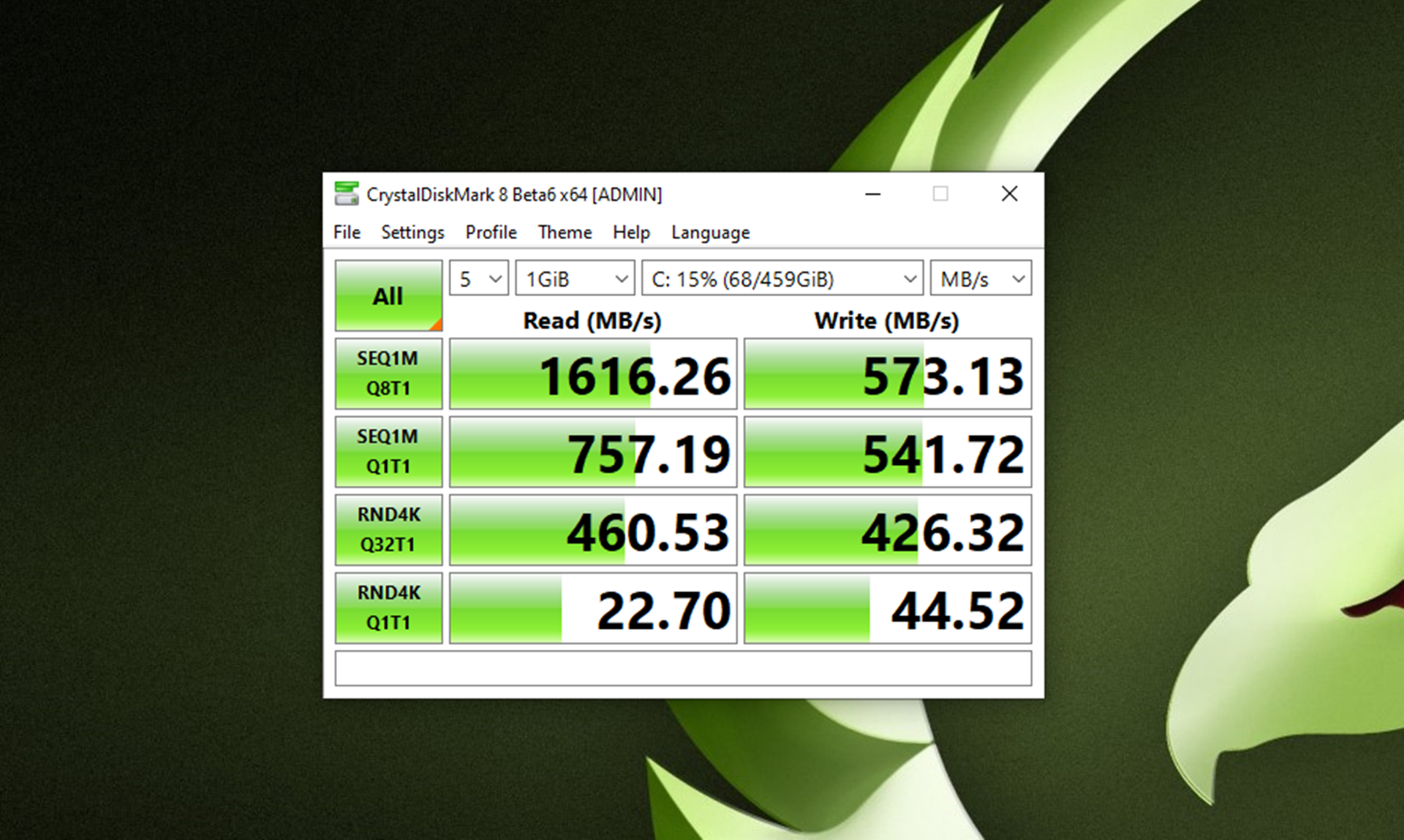
Task: Click the 22.70 read result
Action: [593, 608]
